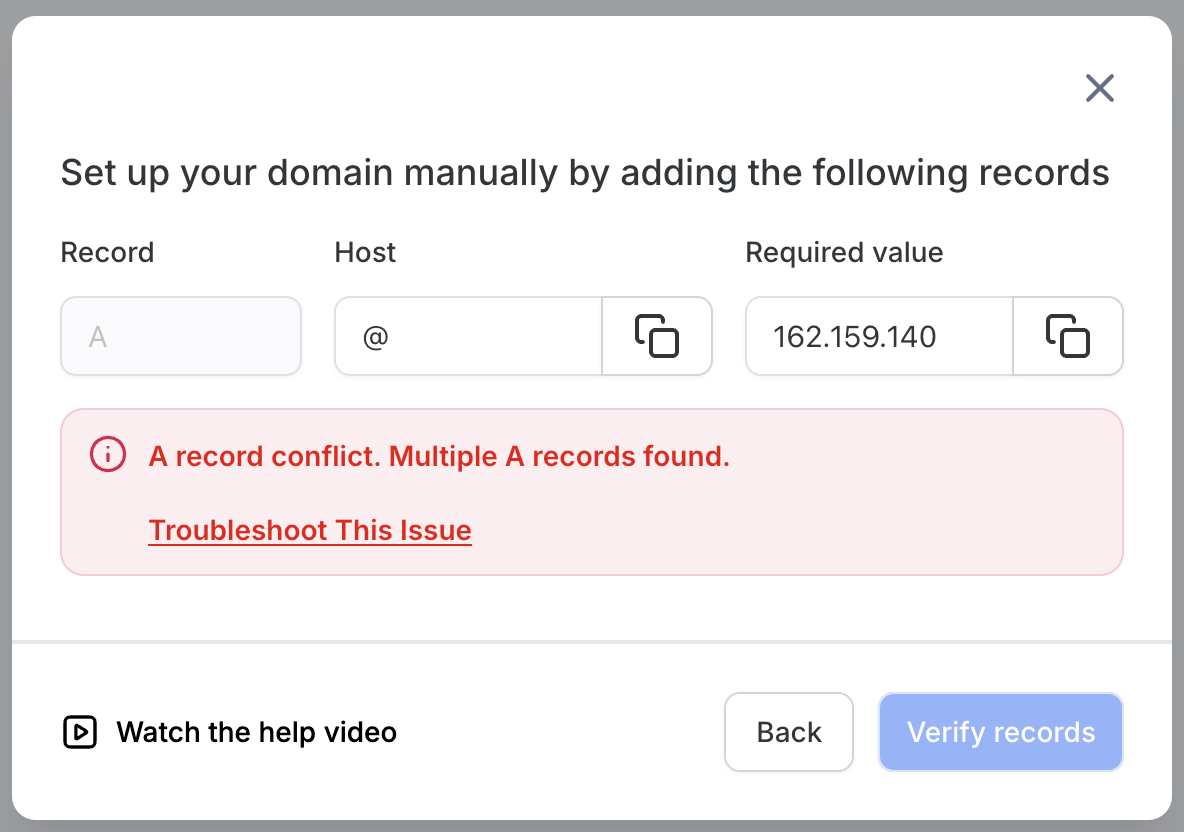The height and width of the screenshot is (832, 1184).
Task: Go back using the Back button
Action: 788,732
